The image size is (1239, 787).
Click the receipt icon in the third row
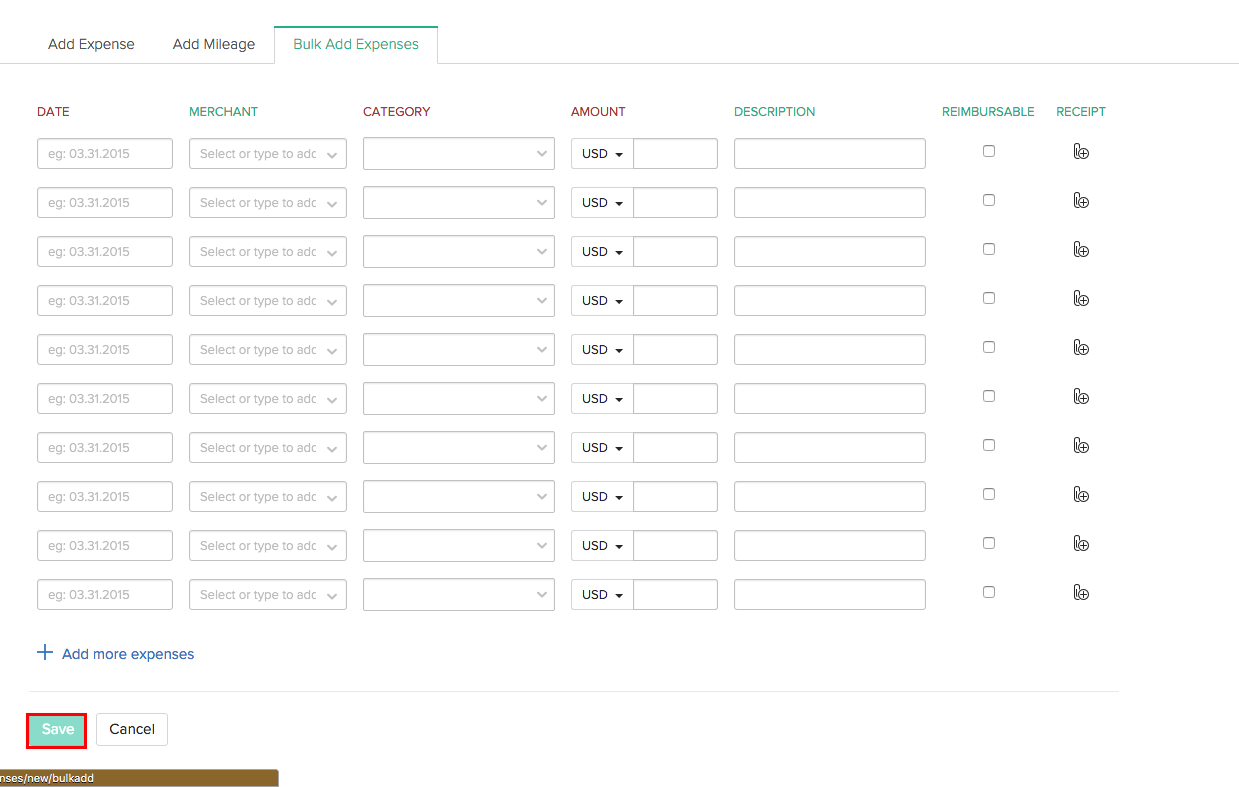pos(1081,250)
